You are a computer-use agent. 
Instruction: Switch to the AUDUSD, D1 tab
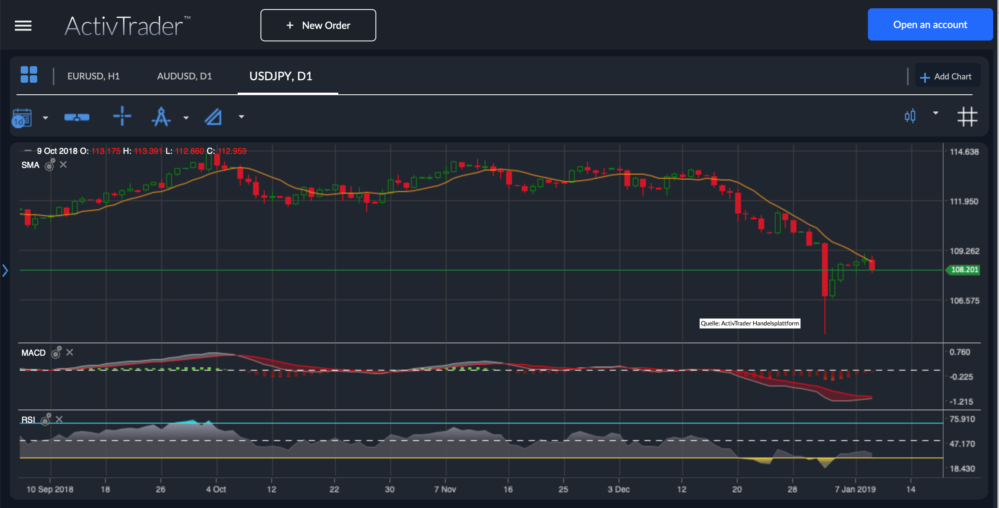coord(184,76)
